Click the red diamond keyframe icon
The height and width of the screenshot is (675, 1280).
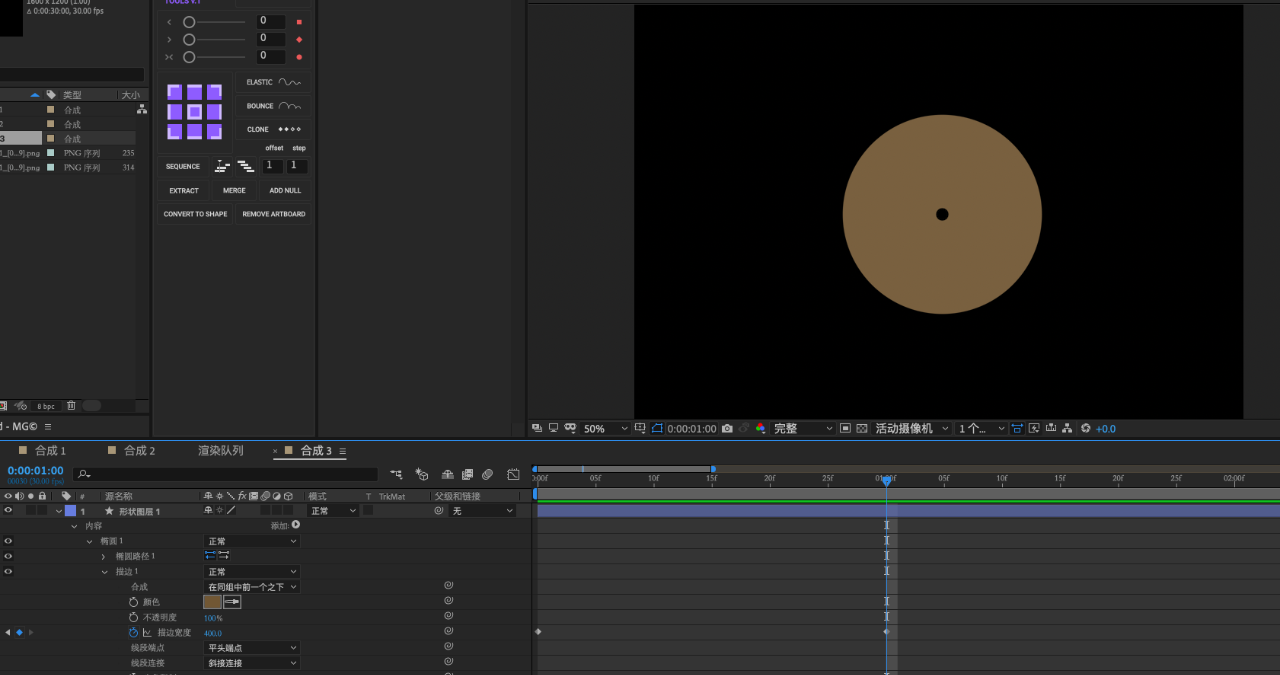(x=299, y=39)
